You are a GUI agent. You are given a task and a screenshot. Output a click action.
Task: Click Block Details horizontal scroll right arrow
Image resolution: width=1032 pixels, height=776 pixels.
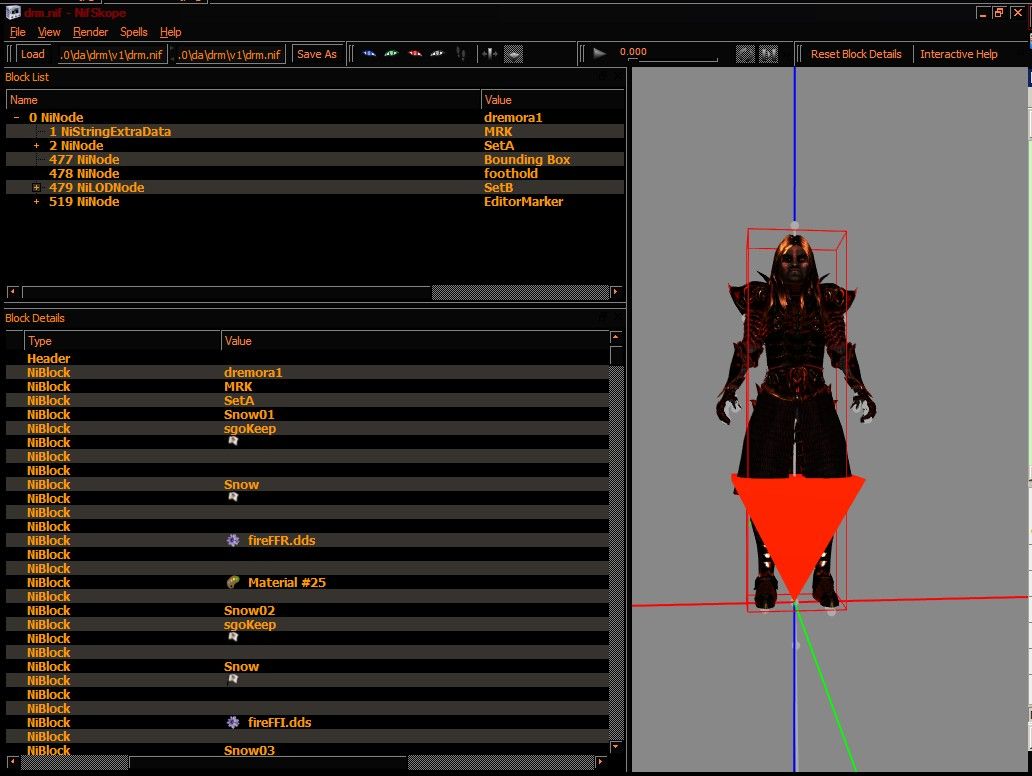(600, 762)
